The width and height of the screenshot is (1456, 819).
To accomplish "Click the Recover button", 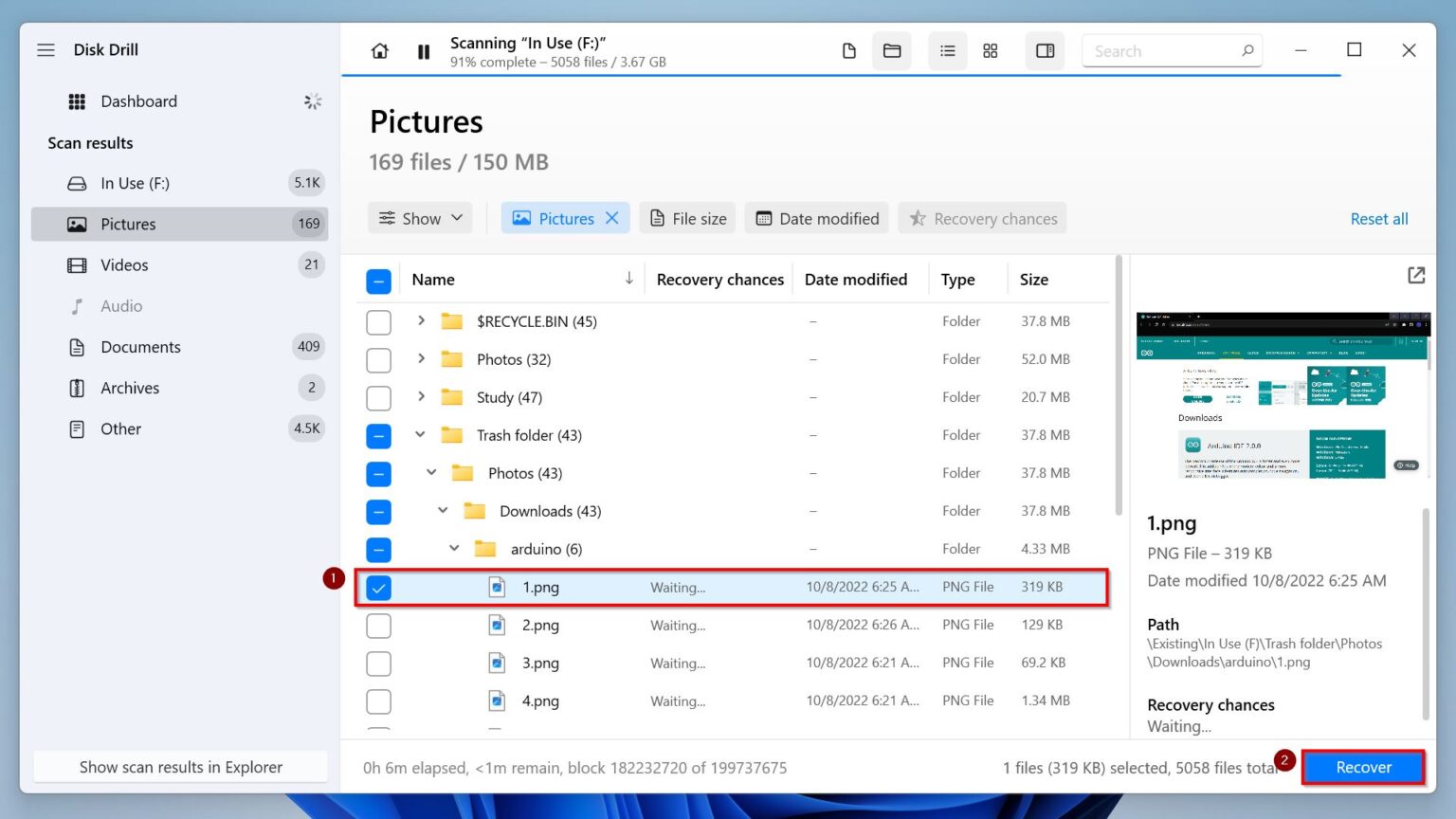I will point(1362,767).
